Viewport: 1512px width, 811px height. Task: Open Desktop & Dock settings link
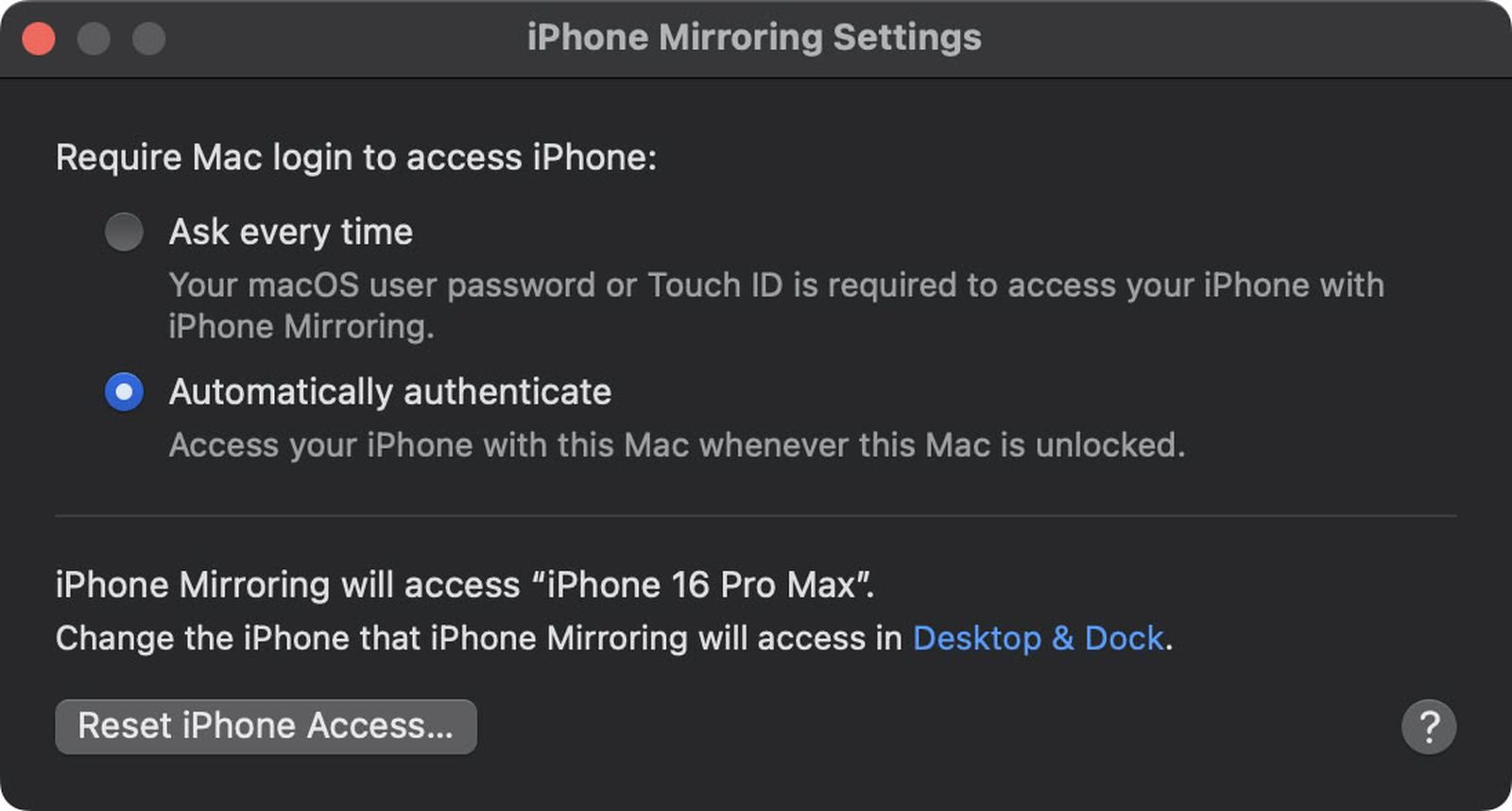(x=1038, y=637)
